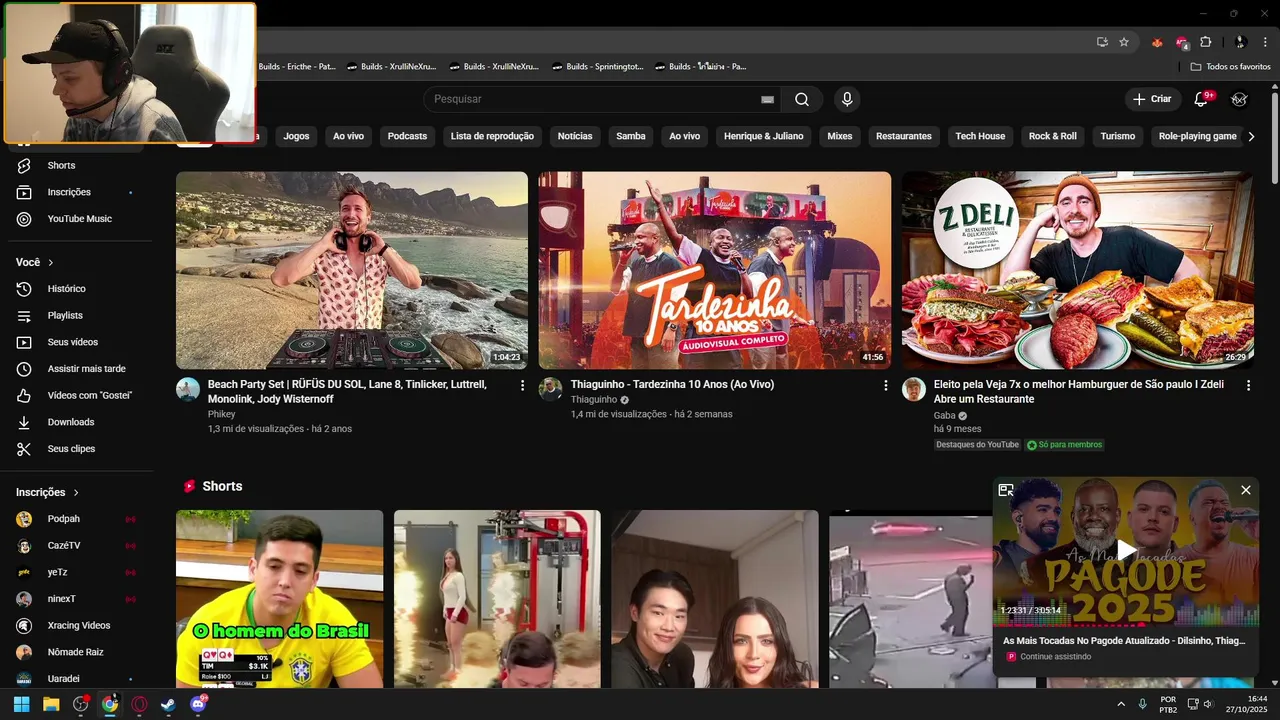This screenshot has height=720, width=1280.
Task: Open the notifications bell
Action: click(1203, 99)
